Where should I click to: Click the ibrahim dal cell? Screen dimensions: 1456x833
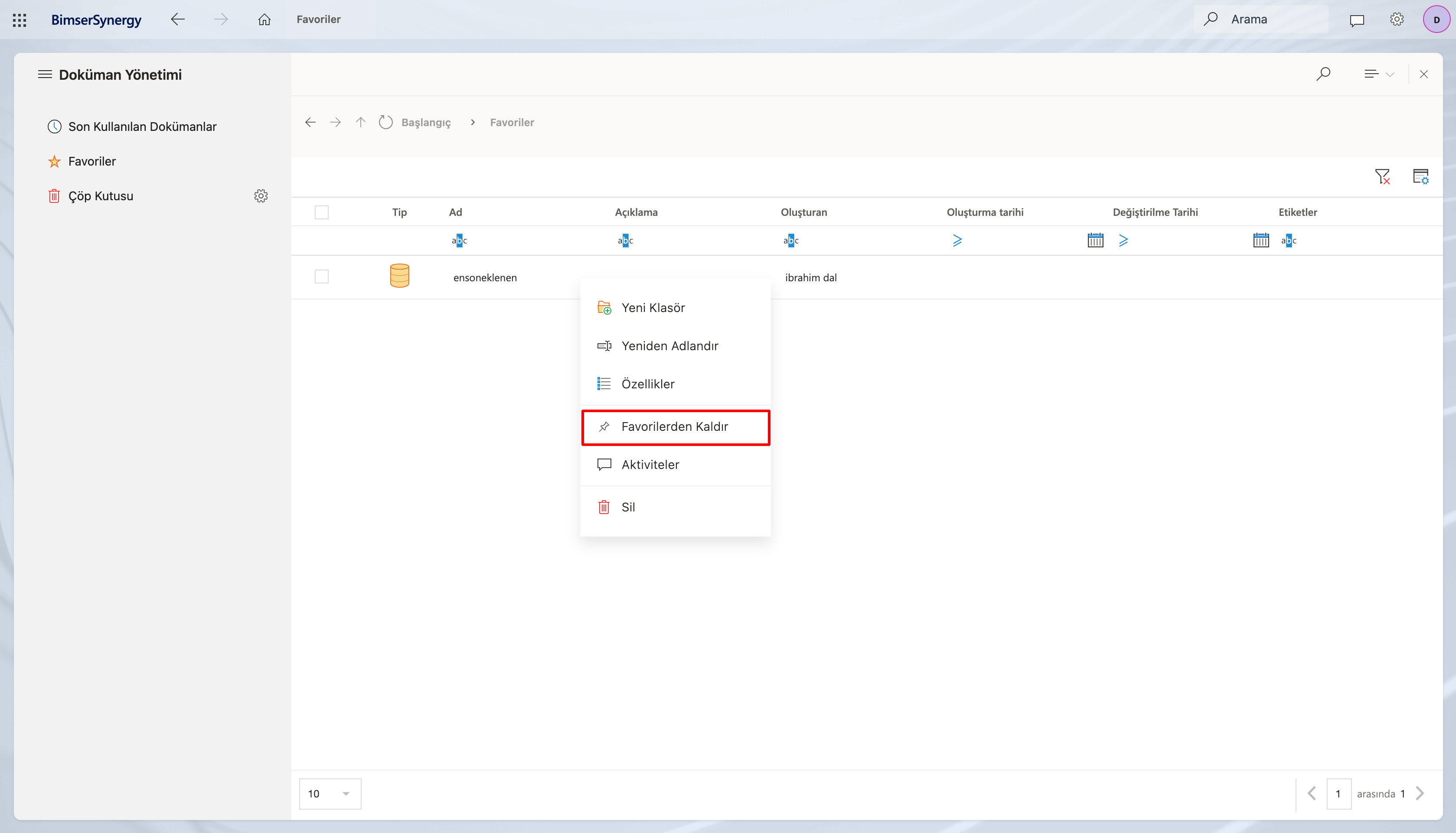[x=810, y=277]
